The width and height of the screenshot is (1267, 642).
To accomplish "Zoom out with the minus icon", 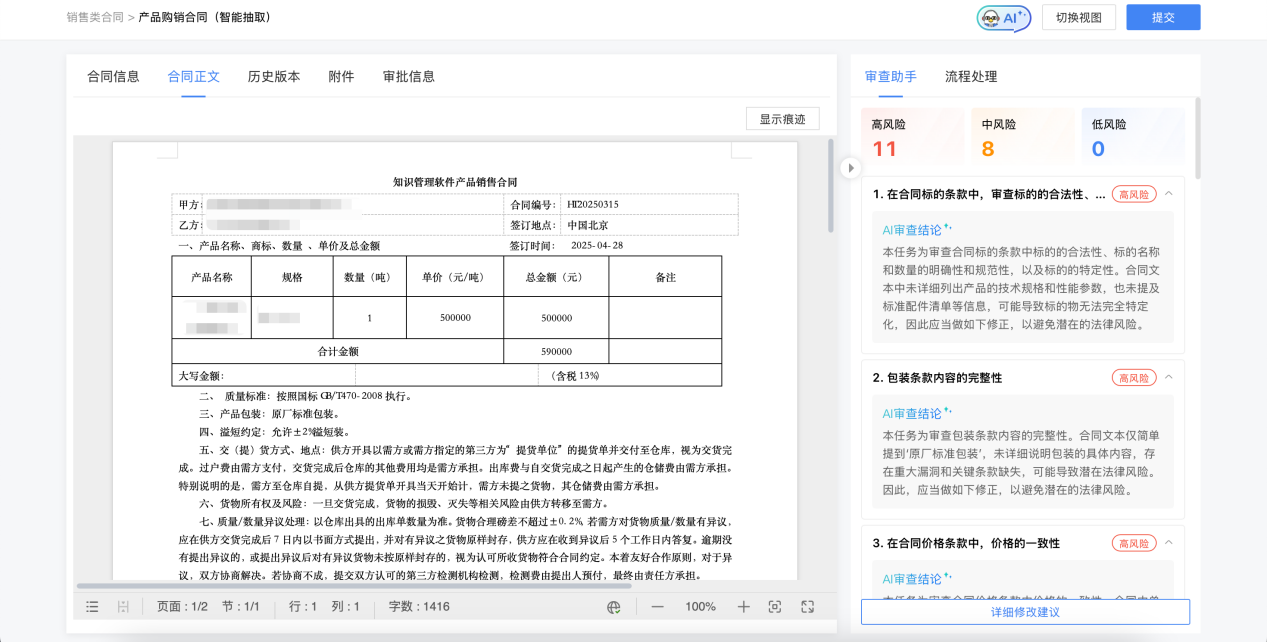I will [657, 607].
